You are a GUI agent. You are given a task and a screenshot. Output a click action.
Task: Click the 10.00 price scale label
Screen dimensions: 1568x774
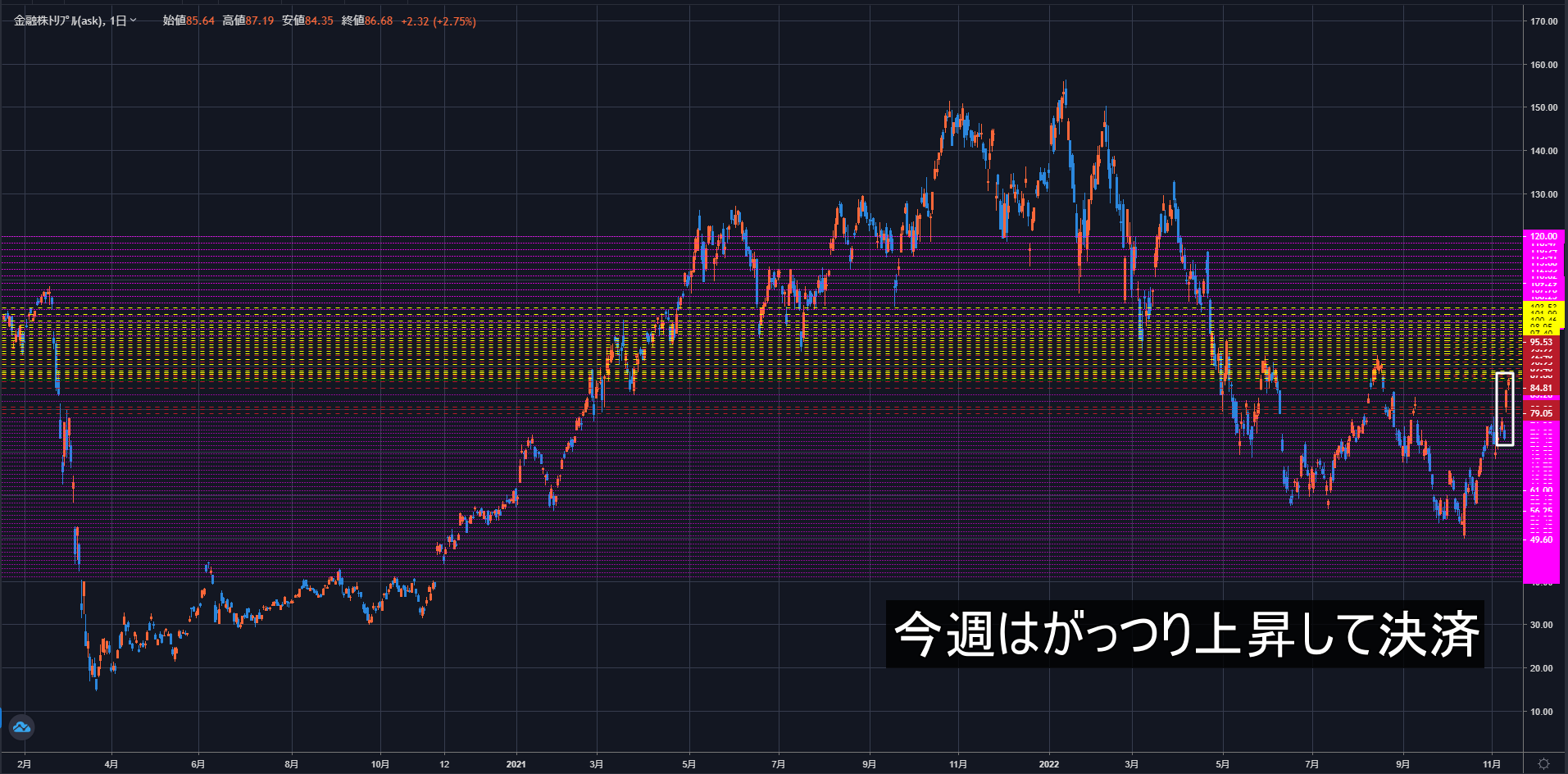coord(1542,712)
